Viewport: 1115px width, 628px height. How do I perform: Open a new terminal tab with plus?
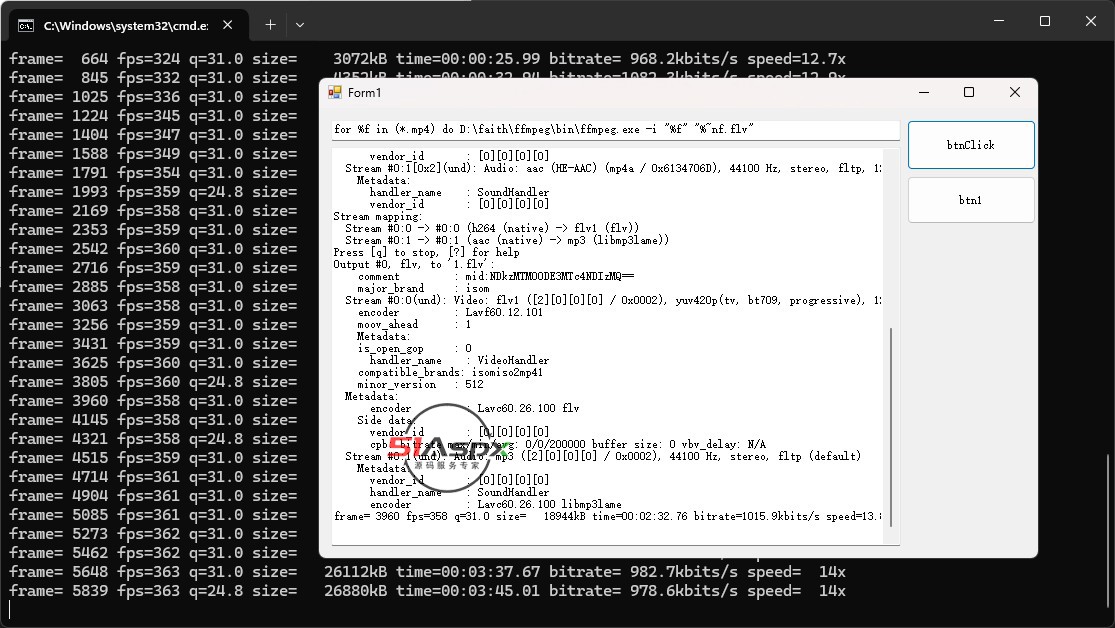click(270, 25)
